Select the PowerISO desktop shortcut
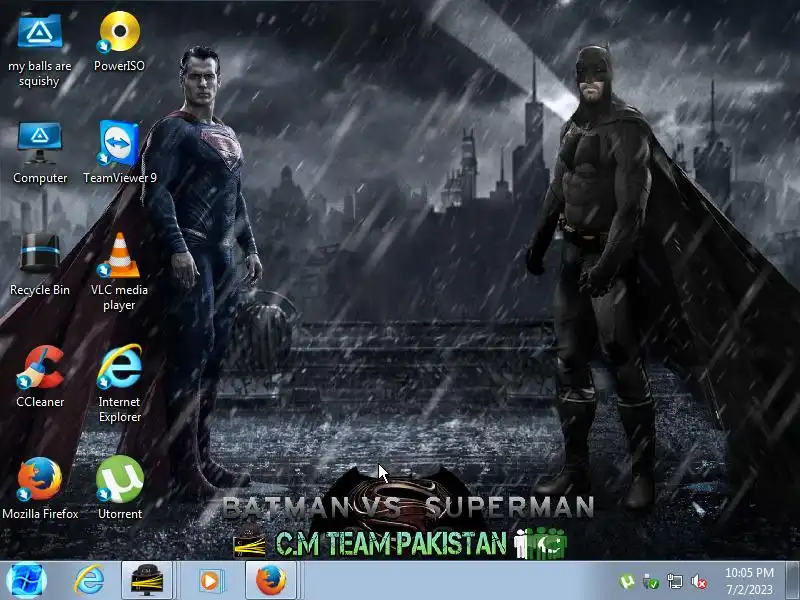Screen dimensions: 800x600 point(119,32)
